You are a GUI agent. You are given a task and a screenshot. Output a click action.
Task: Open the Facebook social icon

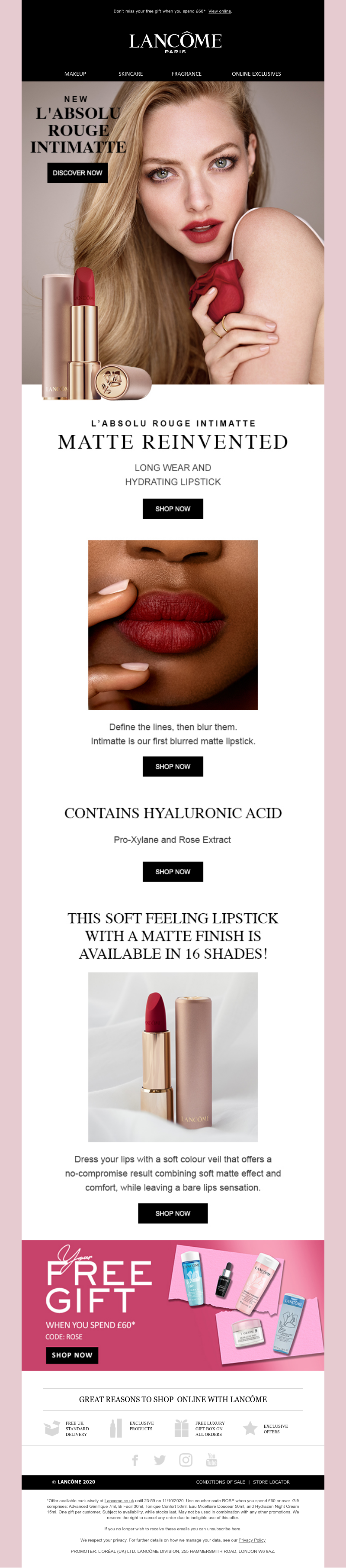pos(135,1460)
